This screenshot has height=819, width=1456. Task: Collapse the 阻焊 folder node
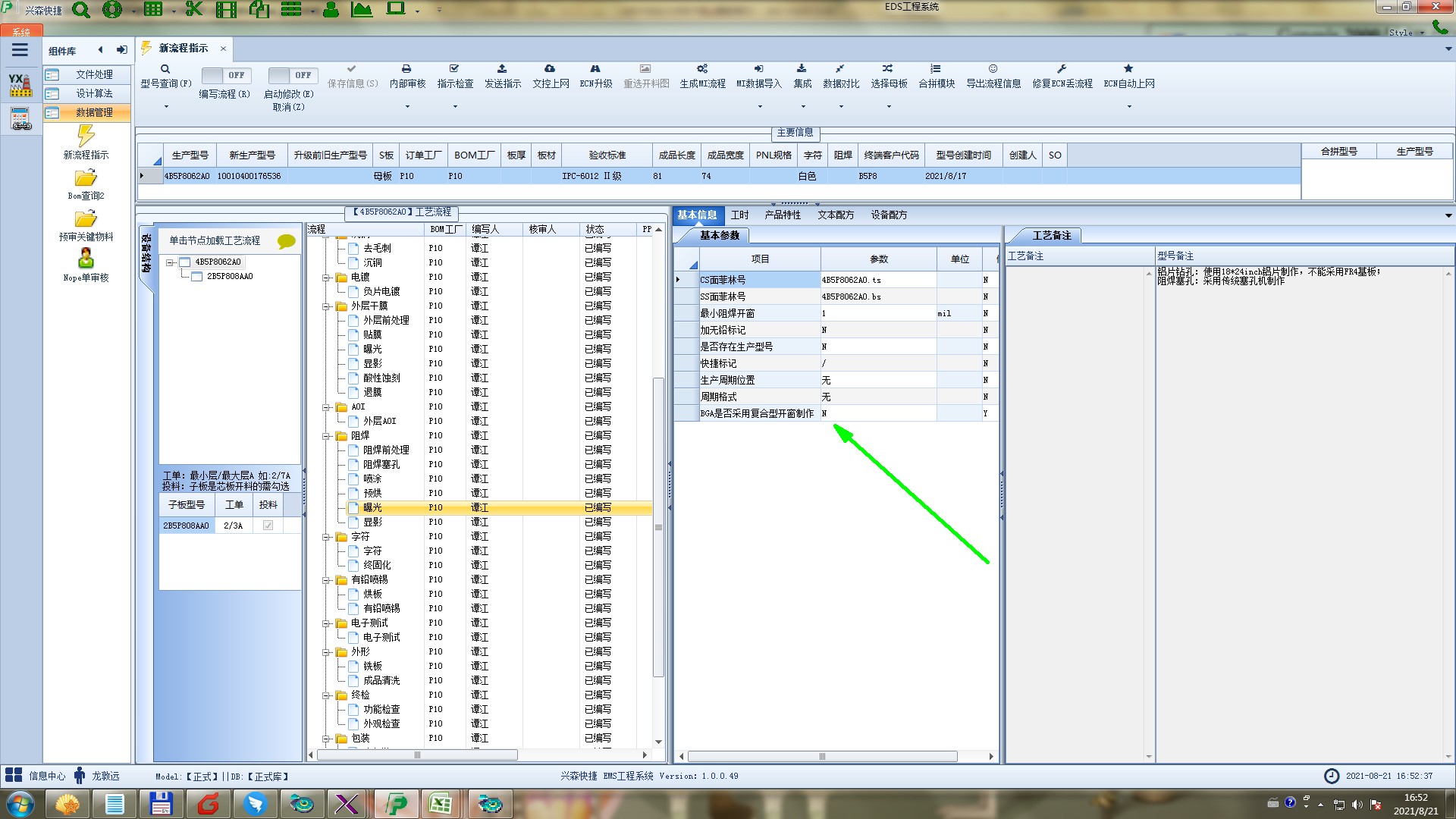point(326,436)
